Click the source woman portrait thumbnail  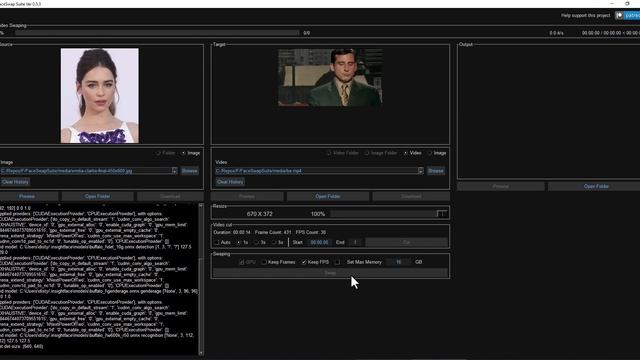[x=100, y=96]
